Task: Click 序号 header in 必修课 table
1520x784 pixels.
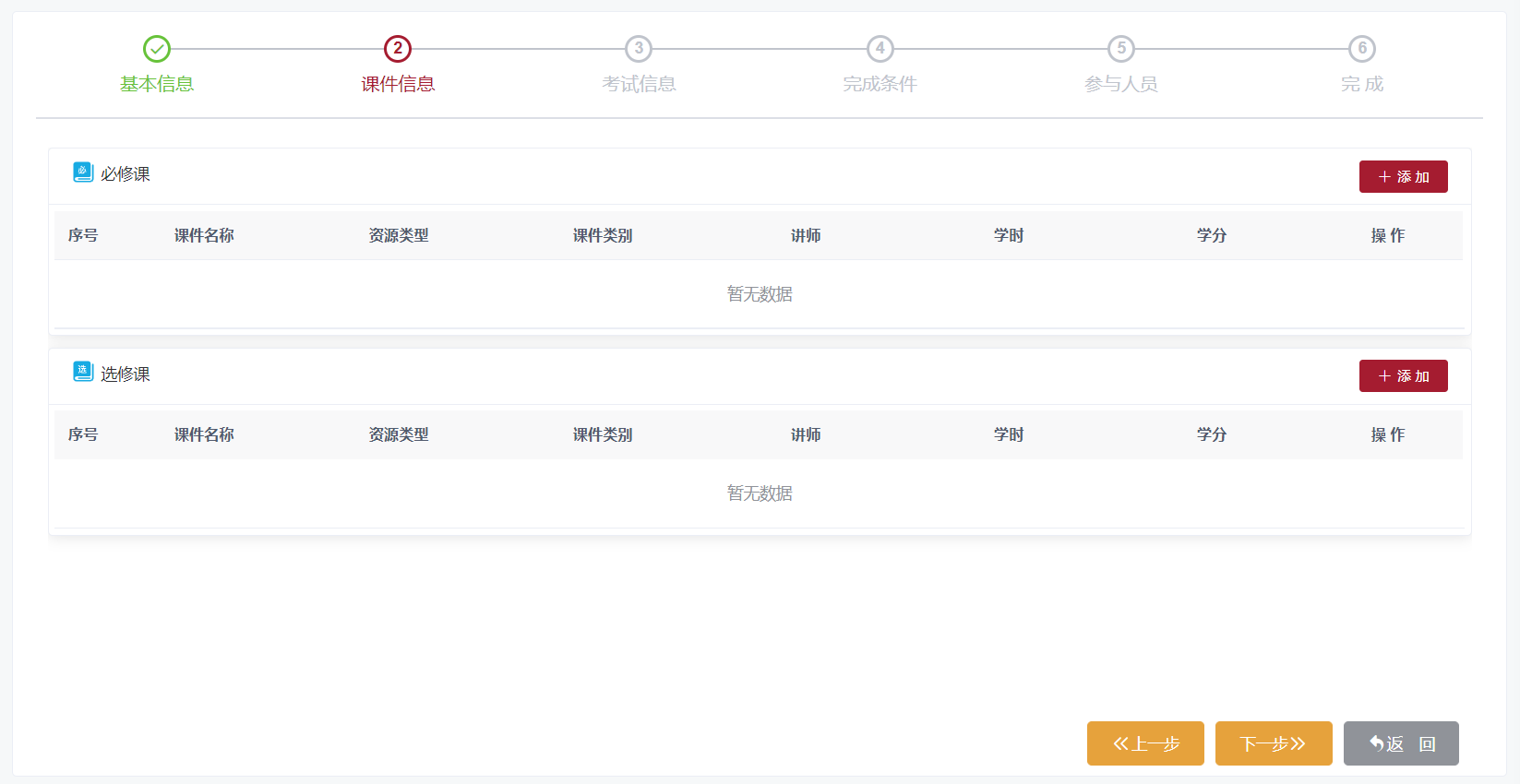Action: pos(83,235)
